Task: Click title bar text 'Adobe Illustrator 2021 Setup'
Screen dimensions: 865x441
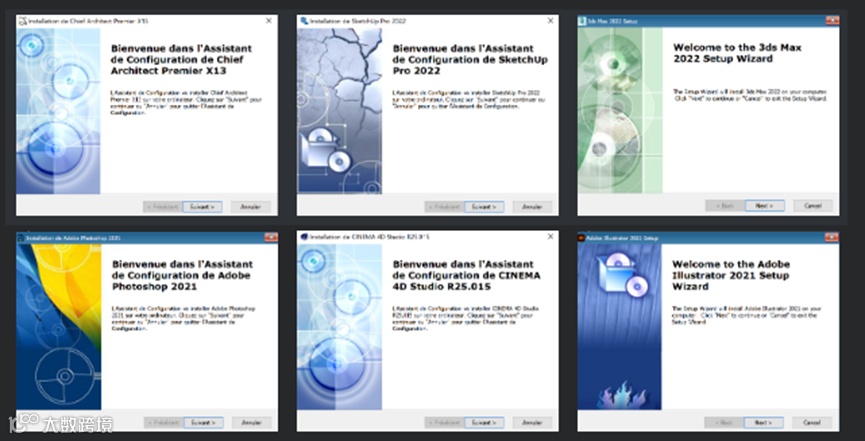Action: [622, 238]
